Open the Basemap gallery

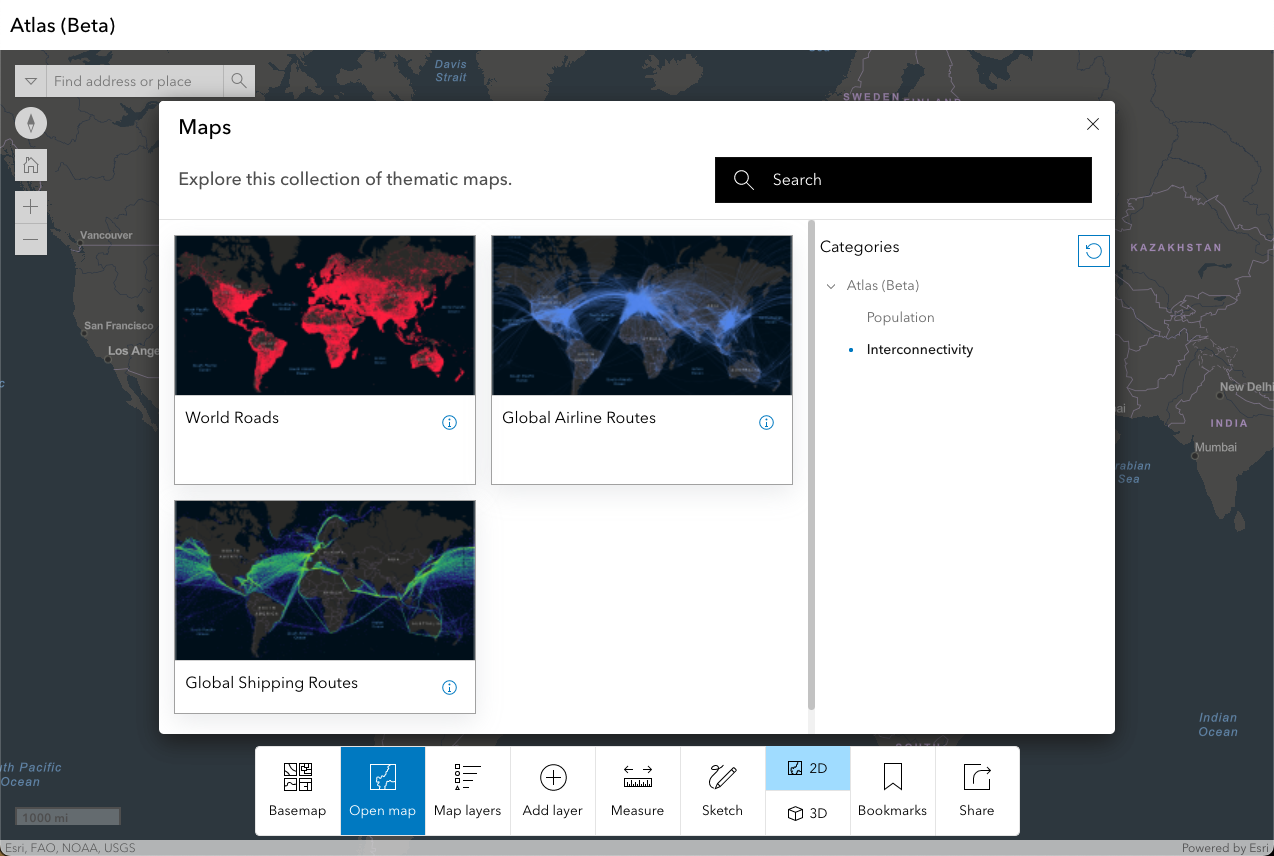click(297, 790)
